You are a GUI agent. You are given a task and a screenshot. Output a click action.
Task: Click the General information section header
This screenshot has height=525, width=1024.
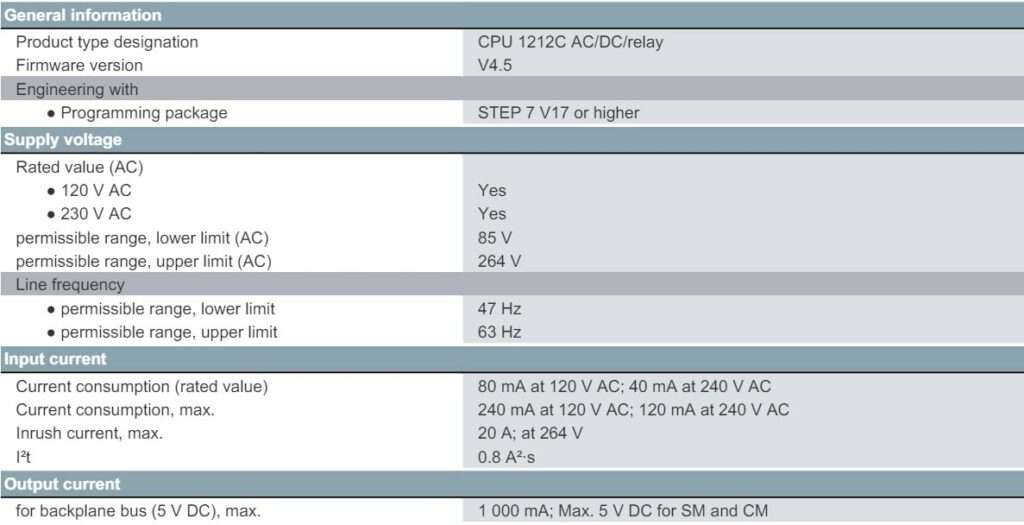[512, 15]
